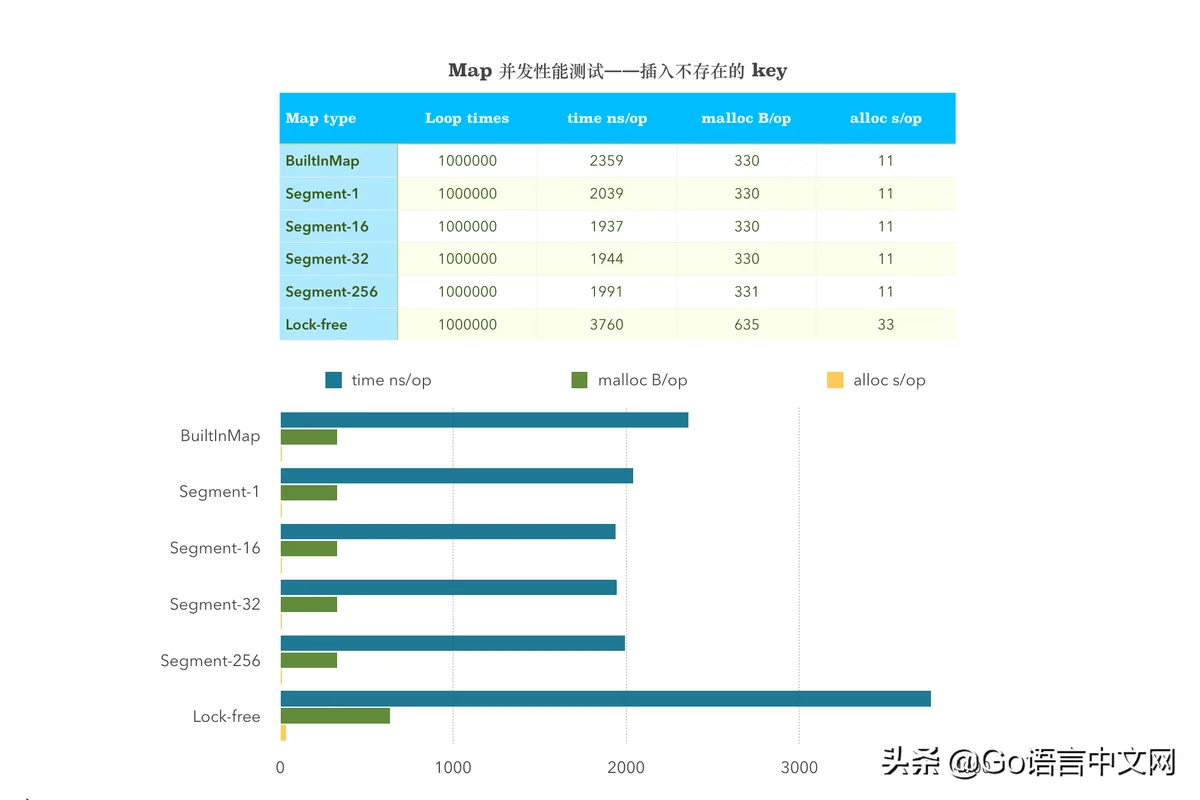Click the "Segment-256" chart axis label

pos(211,660)
